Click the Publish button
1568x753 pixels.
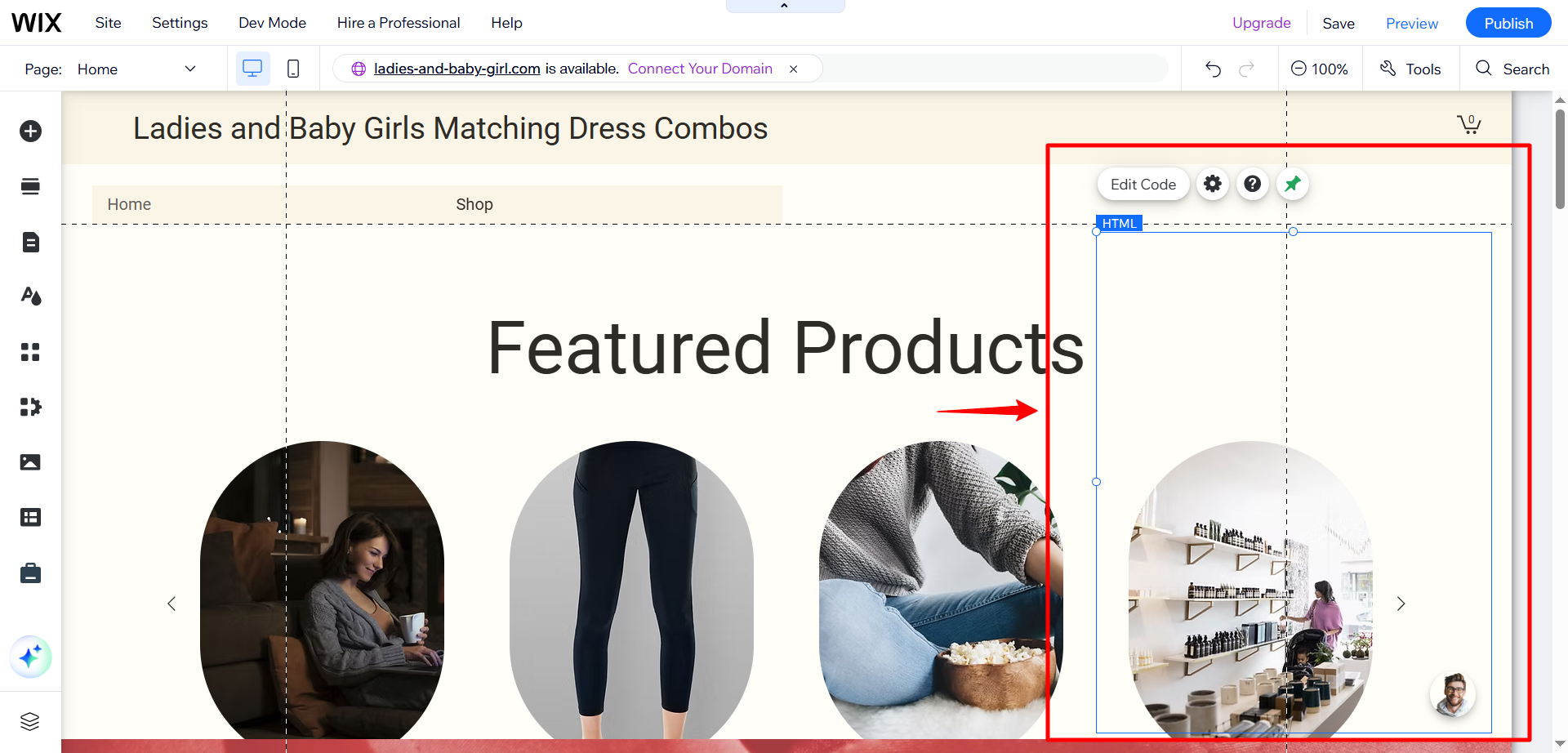coord(1508,23)
